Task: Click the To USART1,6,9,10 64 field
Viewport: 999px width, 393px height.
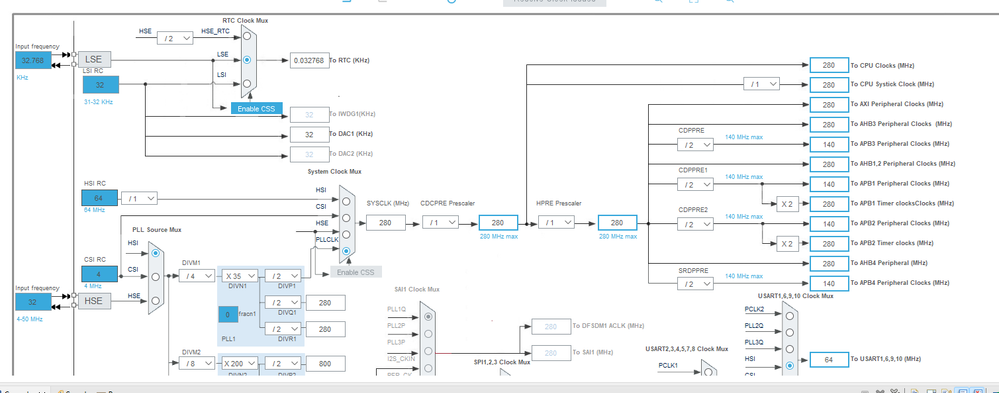Action: click(x=829, y=360)
